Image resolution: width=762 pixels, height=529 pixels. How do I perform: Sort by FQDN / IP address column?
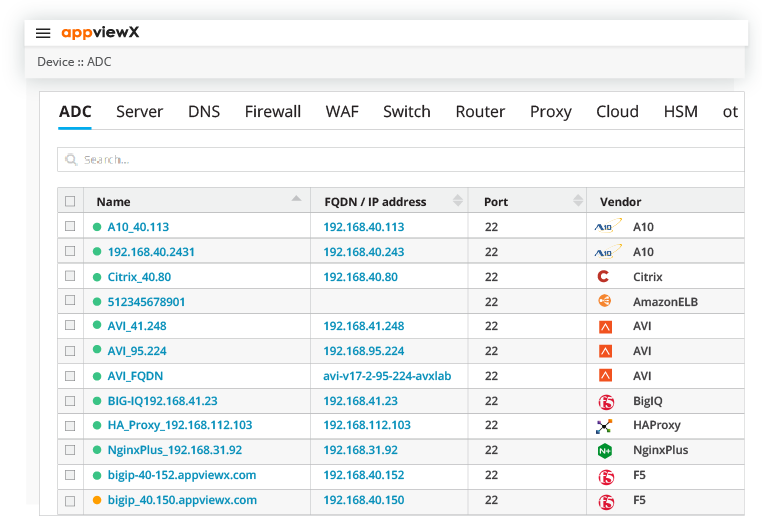click(x=459, y=201)
